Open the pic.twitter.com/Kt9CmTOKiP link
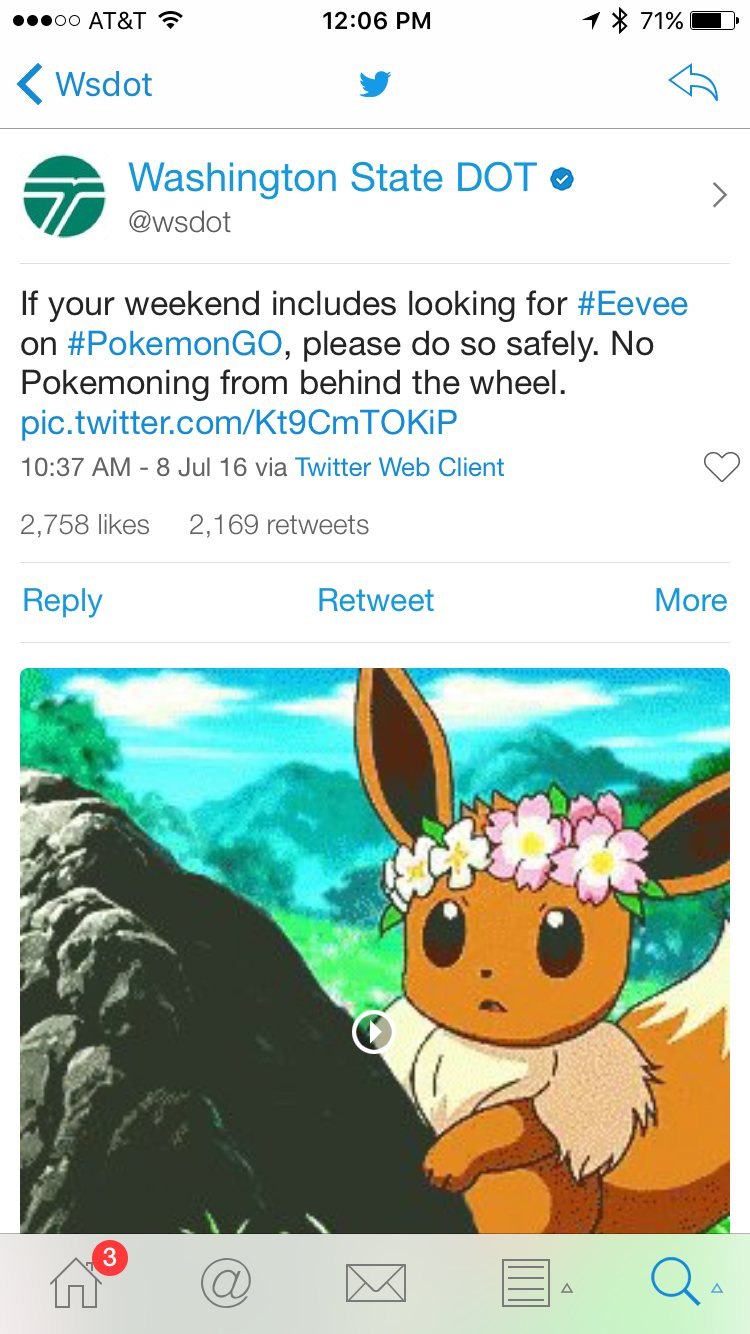 pos(239,423)
